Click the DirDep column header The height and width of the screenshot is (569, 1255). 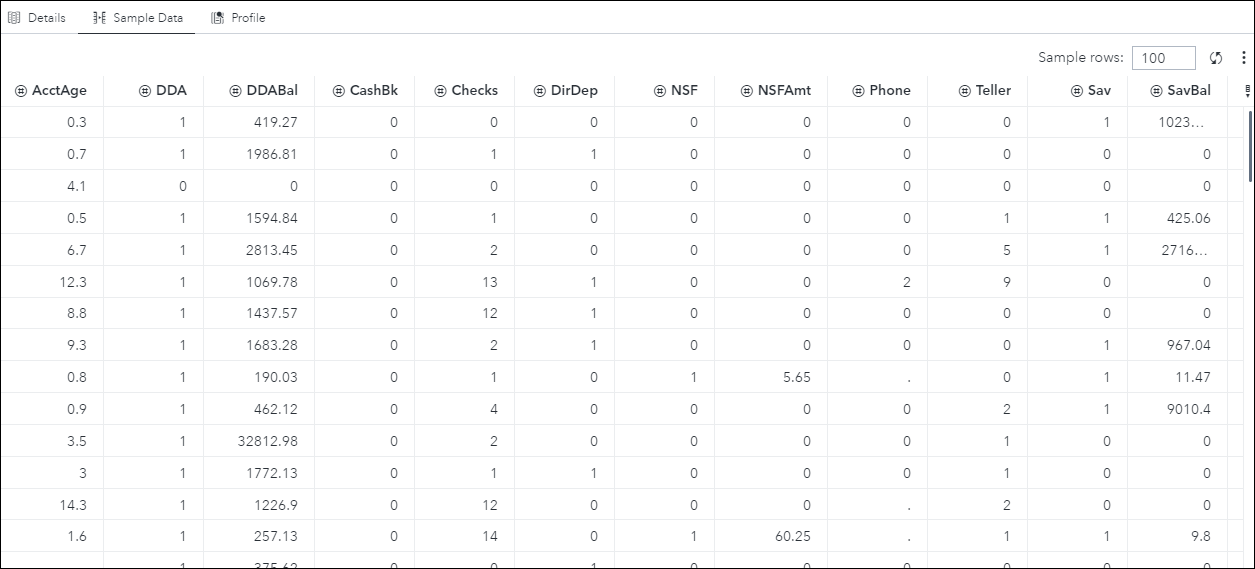(x=574, y=90)
